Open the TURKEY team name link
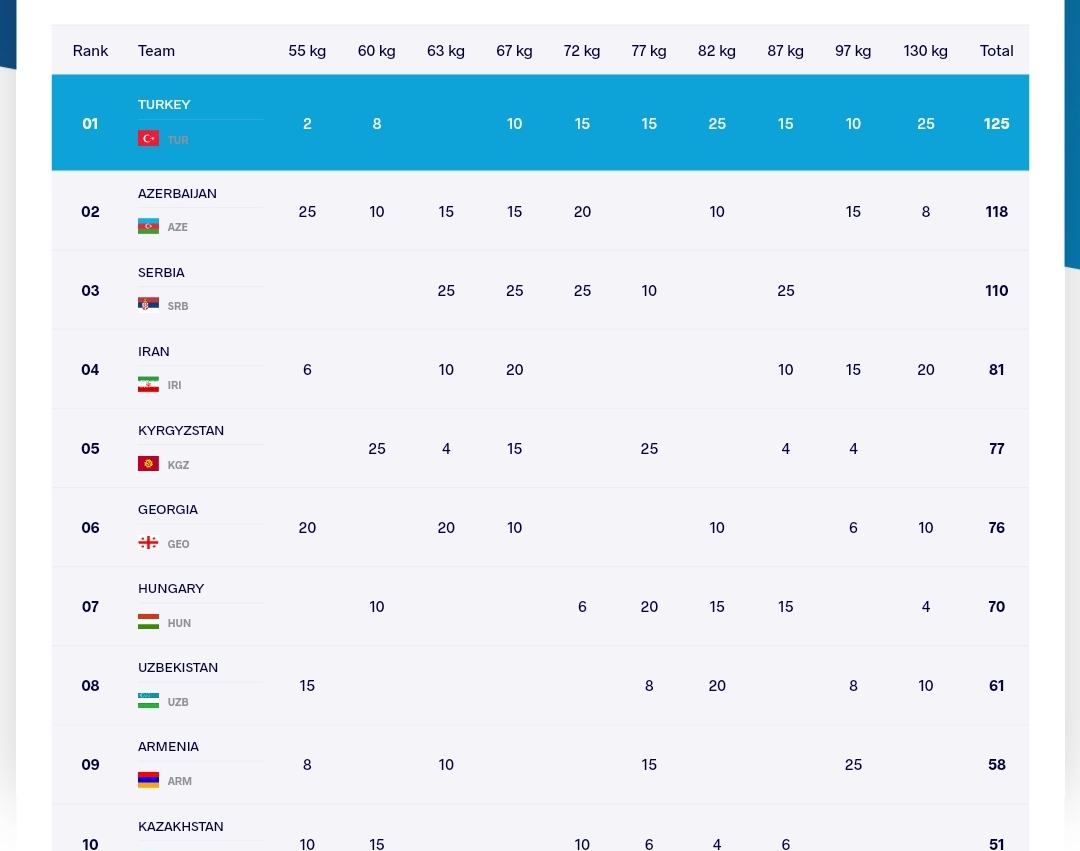 coord(164,105)
